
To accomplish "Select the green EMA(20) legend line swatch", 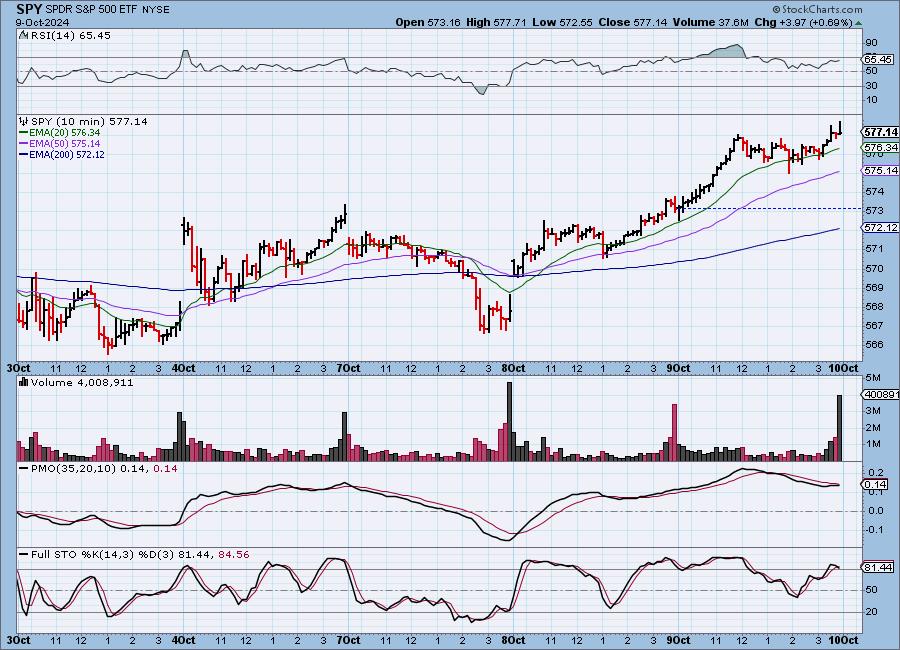I will (24, 133).
